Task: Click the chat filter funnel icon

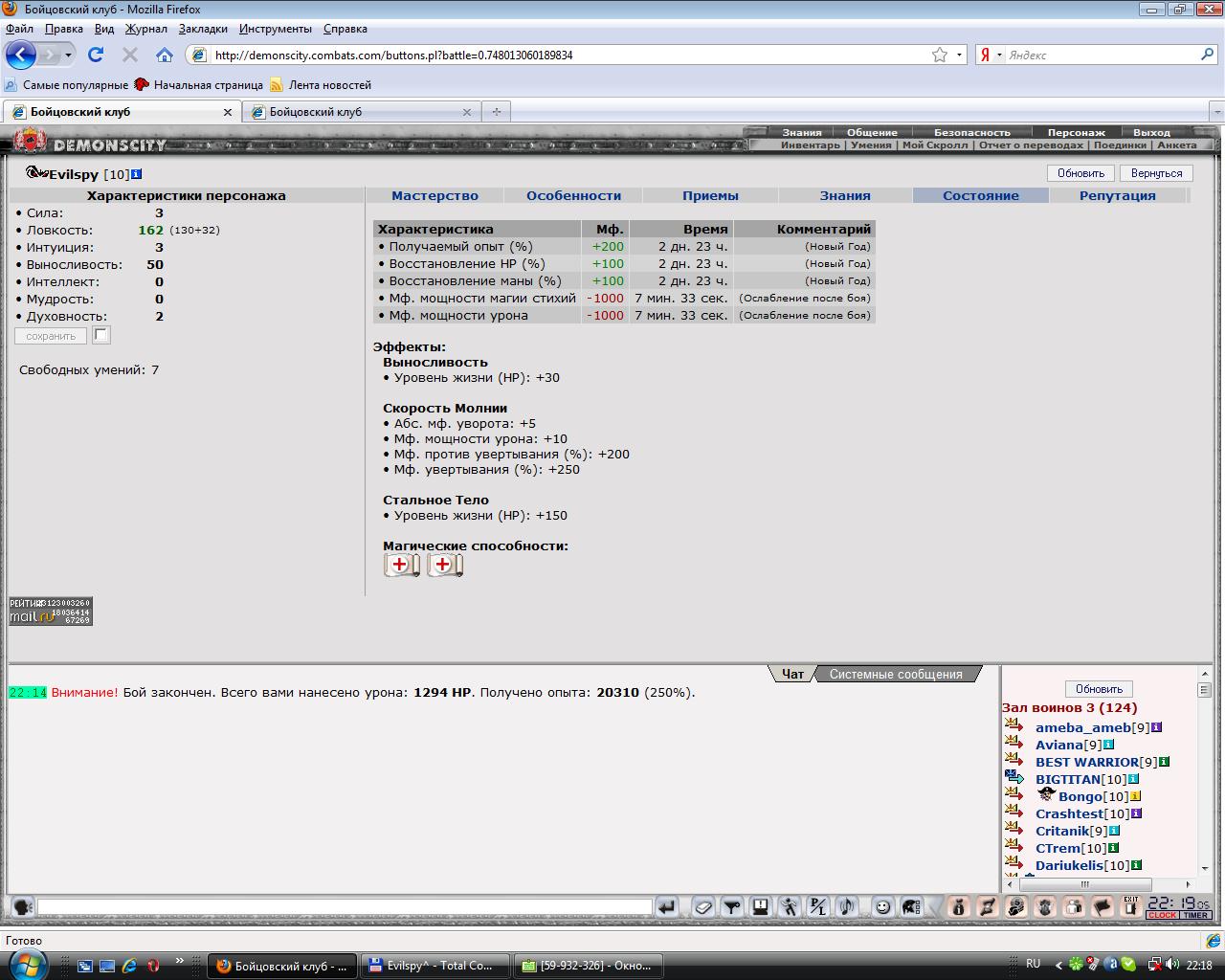Action: [x=732, y=906]
